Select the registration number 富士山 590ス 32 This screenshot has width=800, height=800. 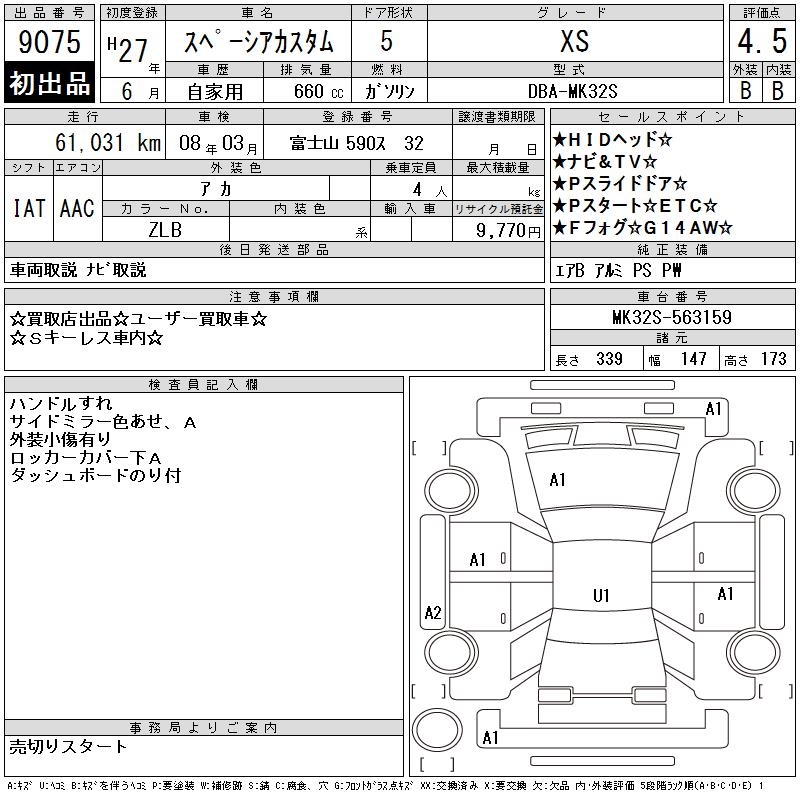[x=357, y=143]
